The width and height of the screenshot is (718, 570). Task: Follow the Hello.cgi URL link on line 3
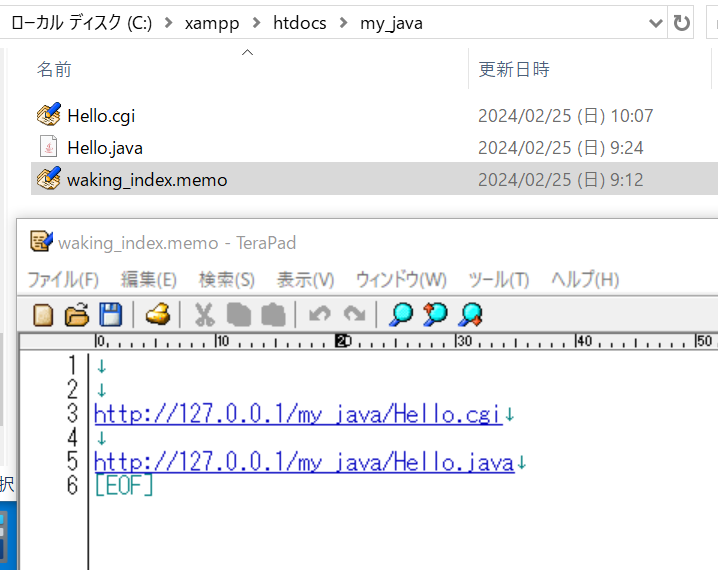tap(298, 414)
